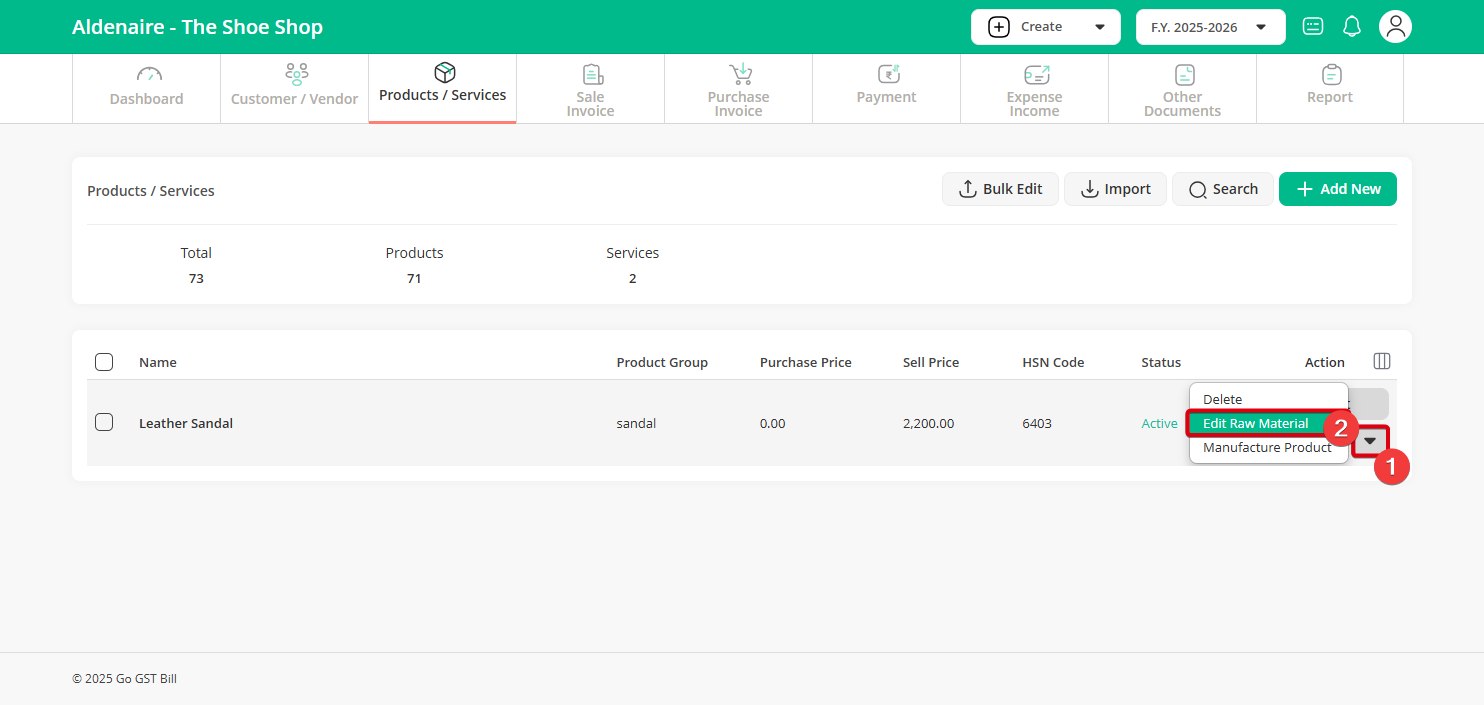
Task: Open the Sale Invoice tab
Action: pyautogui.click(x=590, y=88)
